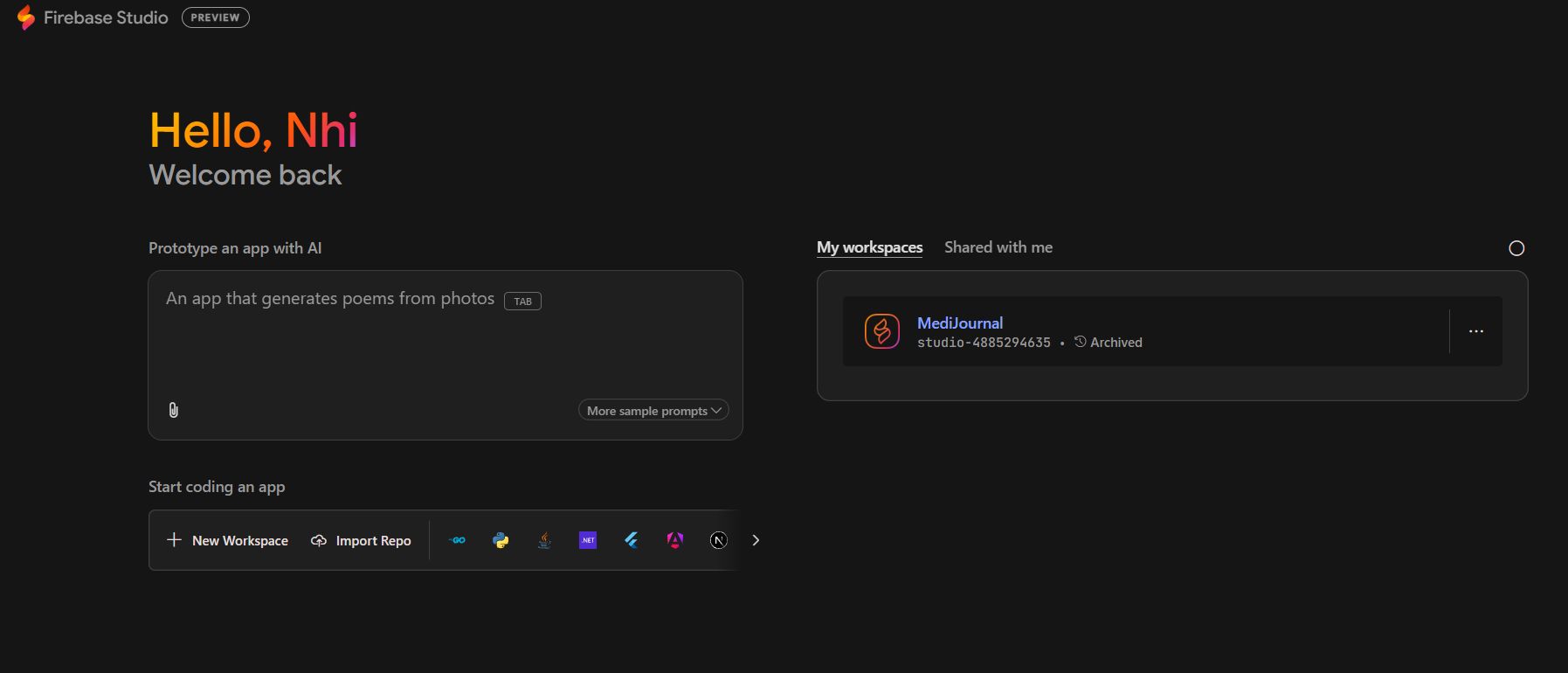
Task: Click the Start coding an app heading
Action: pos(217,487)
